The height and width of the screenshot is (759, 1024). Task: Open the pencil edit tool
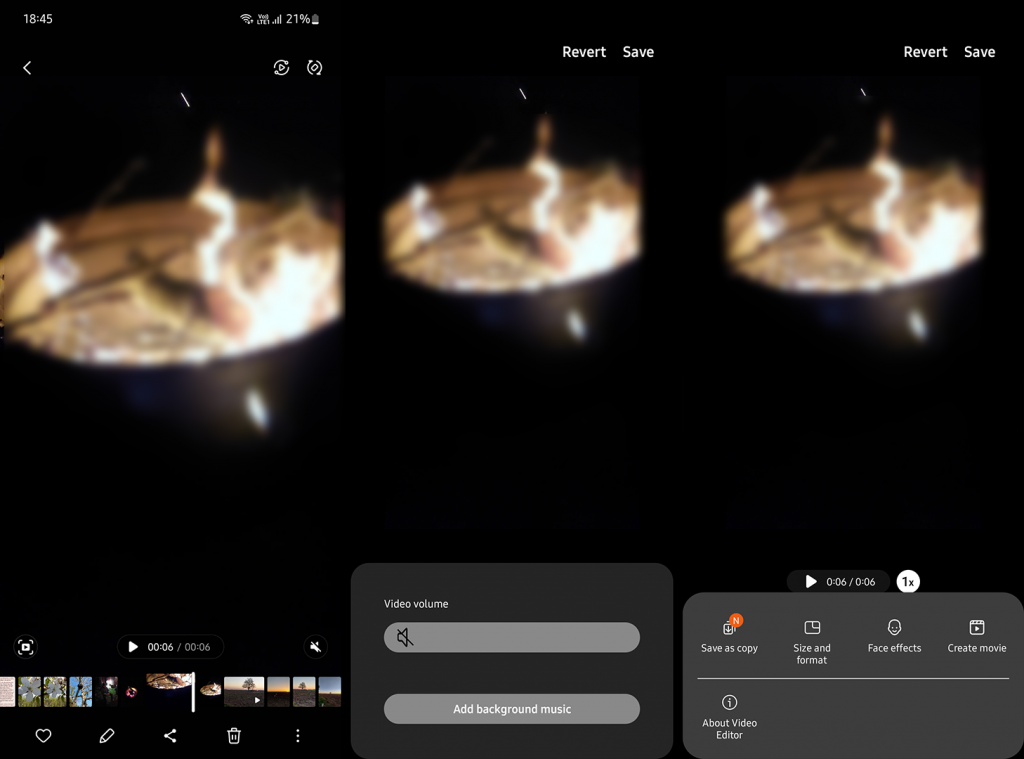(107, 736)
